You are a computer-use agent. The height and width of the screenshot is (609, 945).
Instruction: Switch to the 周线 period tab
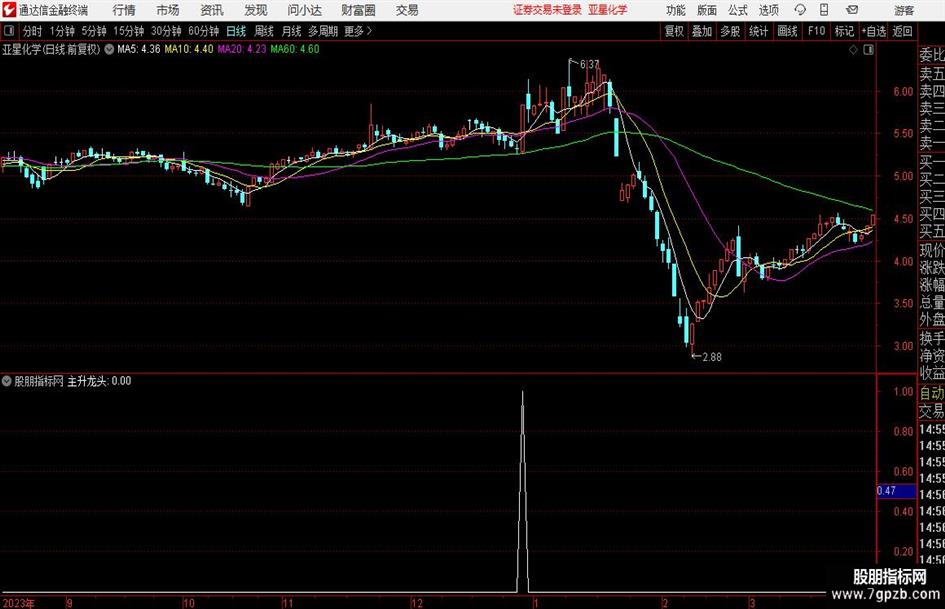click(263, 31)
